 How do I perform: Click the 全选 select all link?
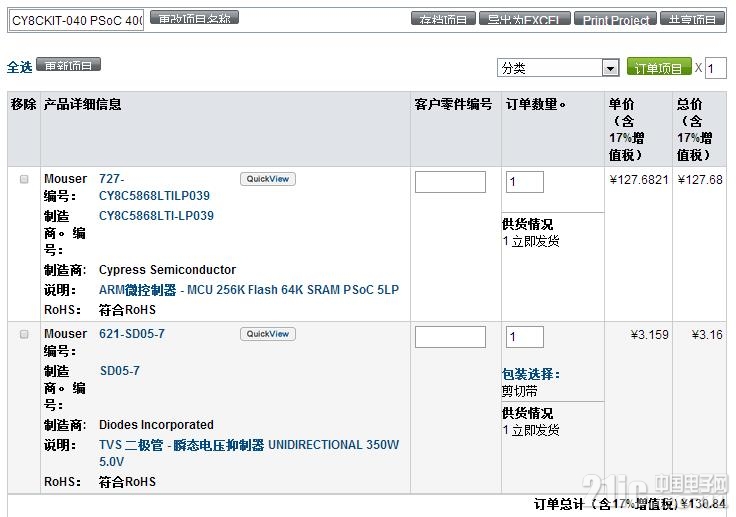click(x=19, y=67)
